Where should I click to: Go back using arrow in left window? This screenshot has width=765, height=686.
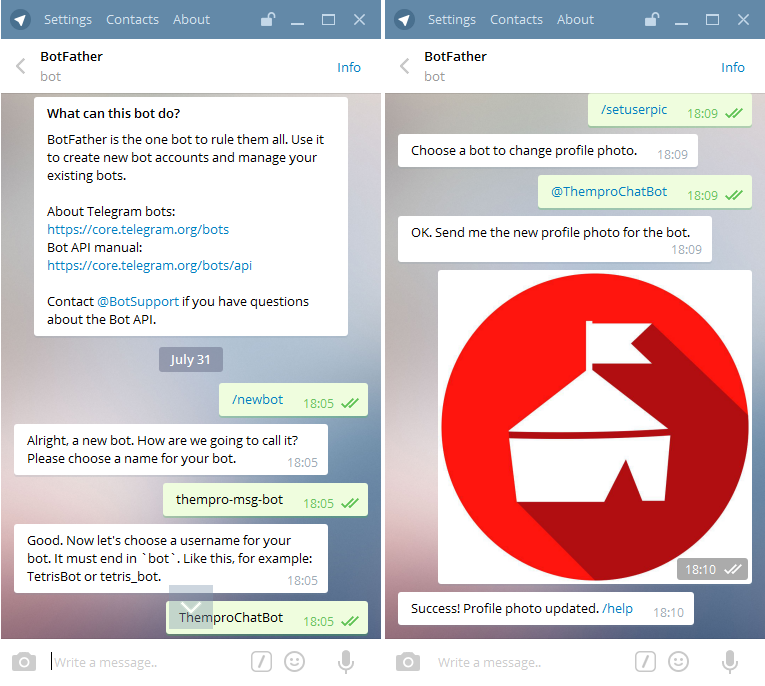click(20, 66)
